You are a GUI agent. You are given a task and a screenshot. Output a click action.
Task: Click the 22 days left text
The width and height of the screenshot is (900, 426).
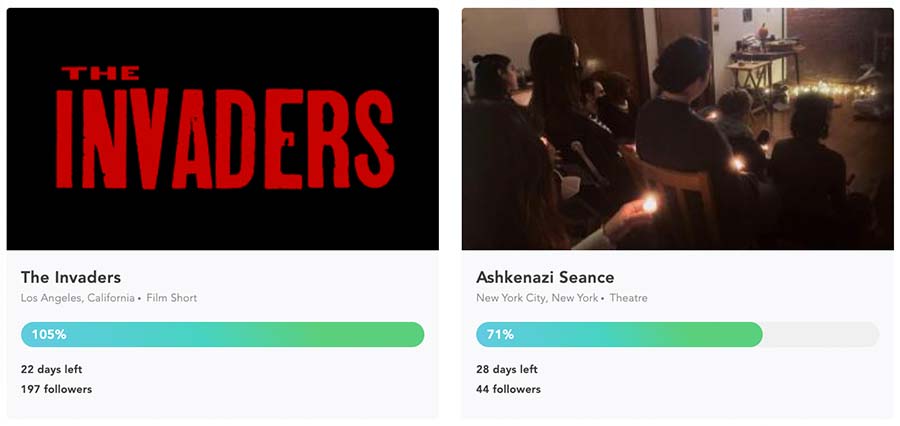pos(52,369)
